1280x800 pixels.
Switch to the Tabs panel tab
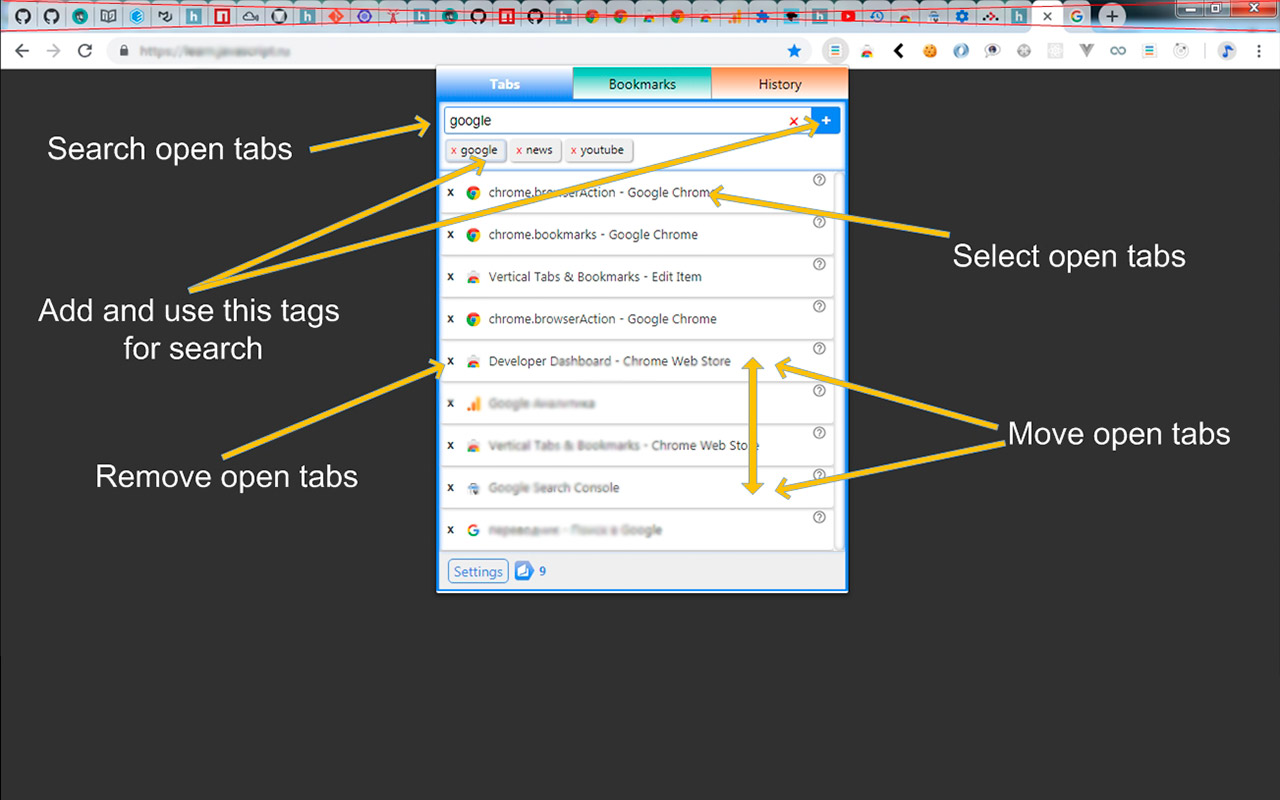[505, 84]
